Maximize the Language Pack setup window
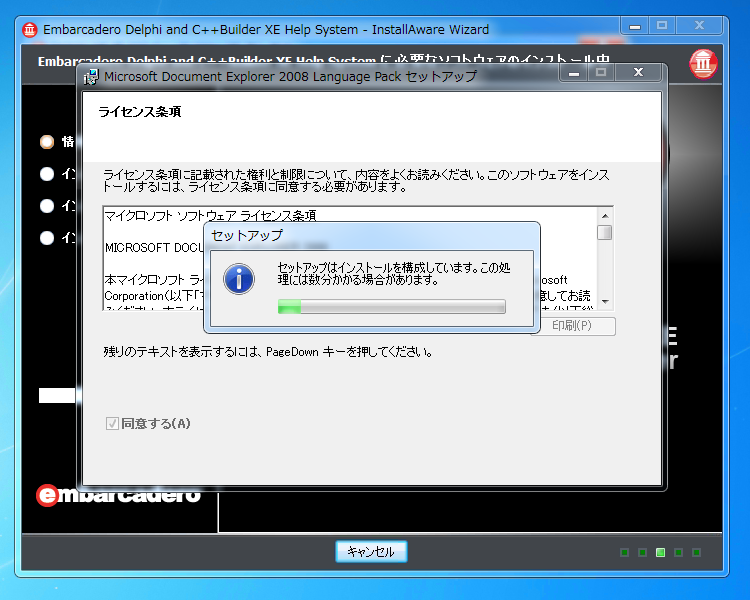 601,73
